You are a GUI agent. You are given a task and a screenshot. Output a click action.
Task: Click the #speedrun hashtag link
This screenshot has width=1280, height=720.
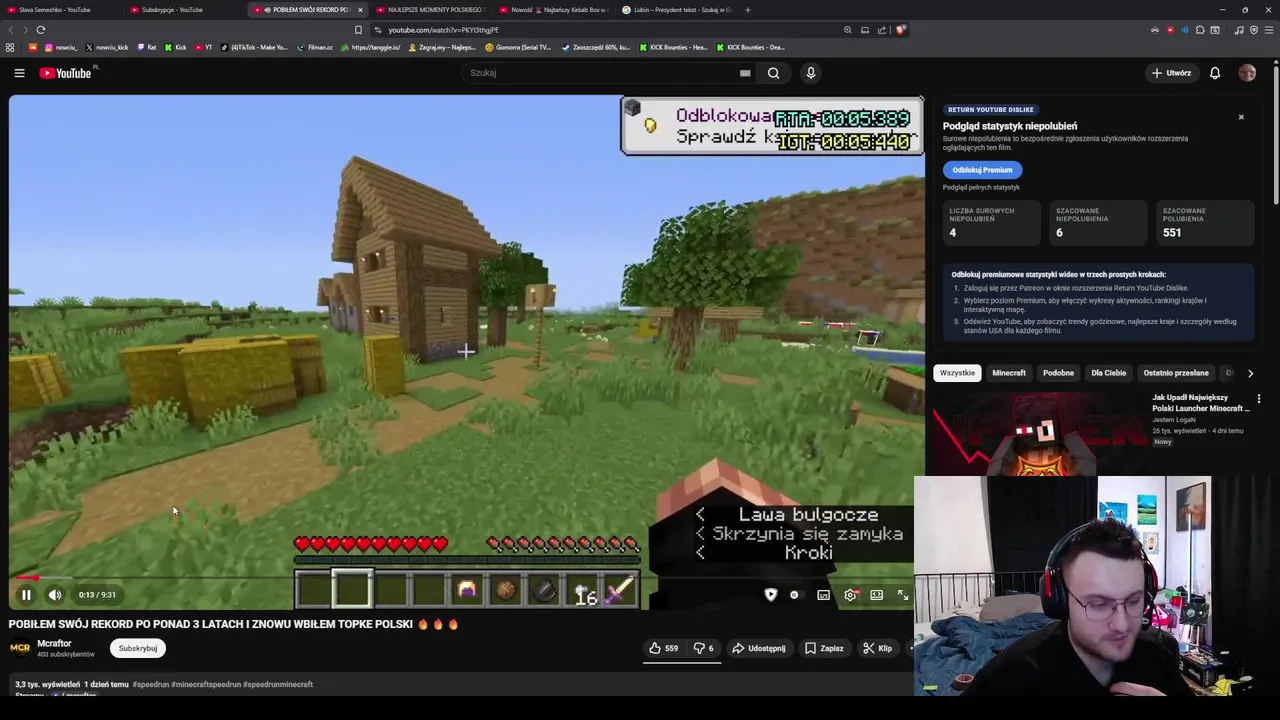click(151, 685)
